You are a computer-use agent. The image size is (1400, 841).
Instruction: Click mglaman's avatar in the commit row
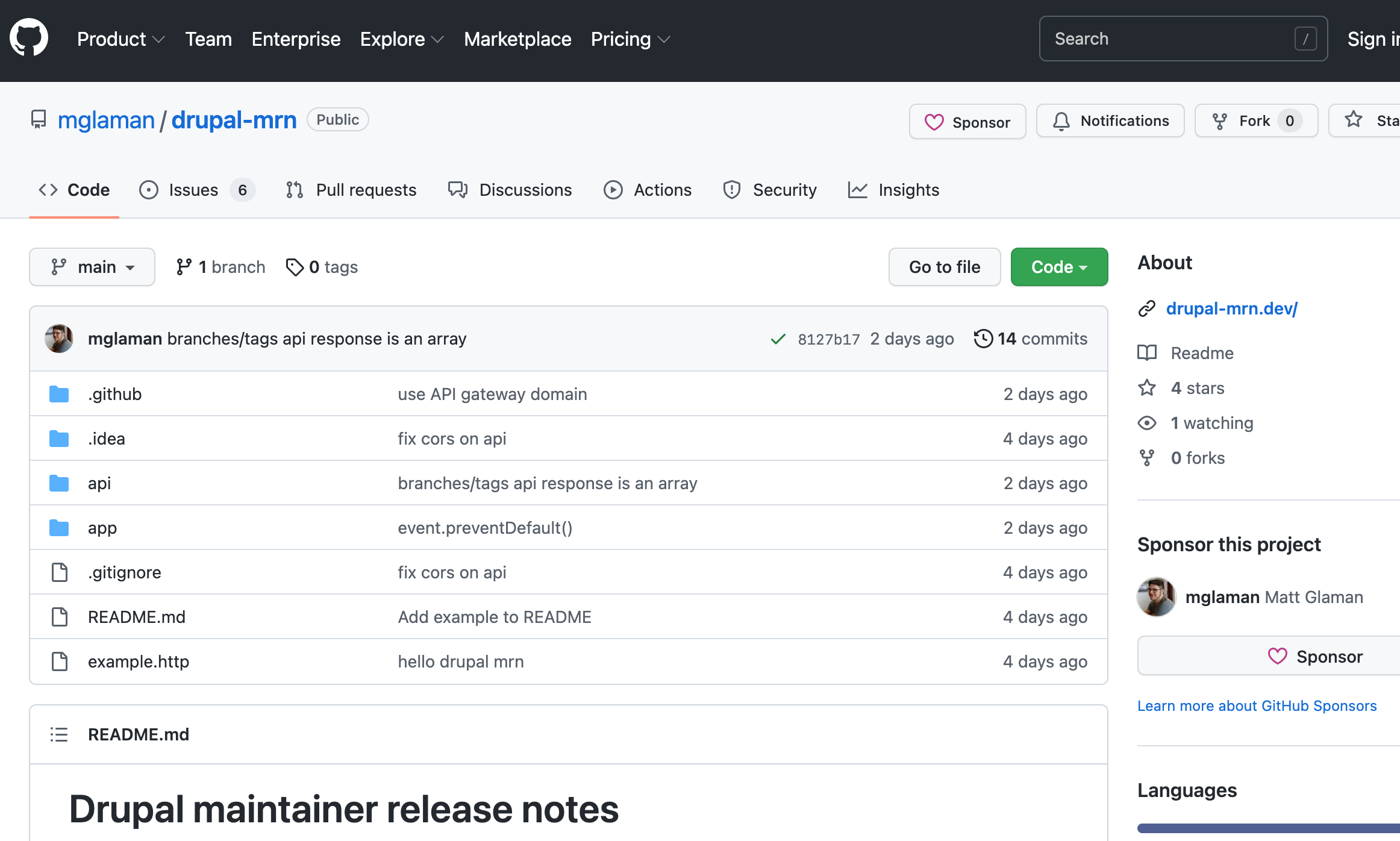(x=59, y=339)
